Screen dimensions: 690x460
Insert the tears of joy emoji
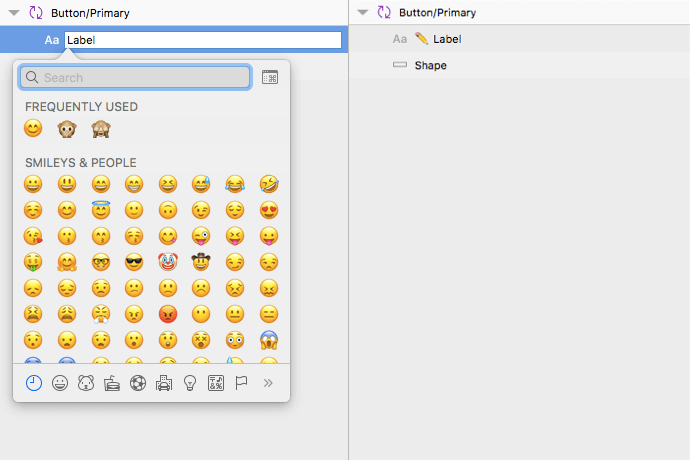pyautogui.click(x=235, y=184)
